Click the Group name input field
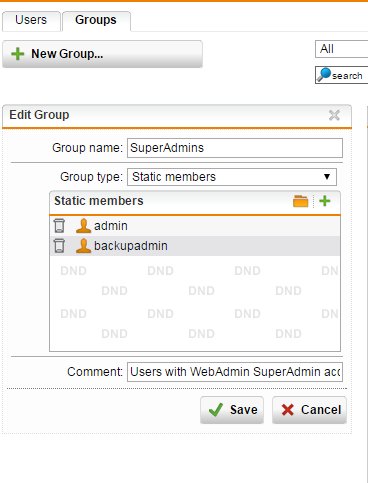This screenshot has height=483, width=368. 235,148
